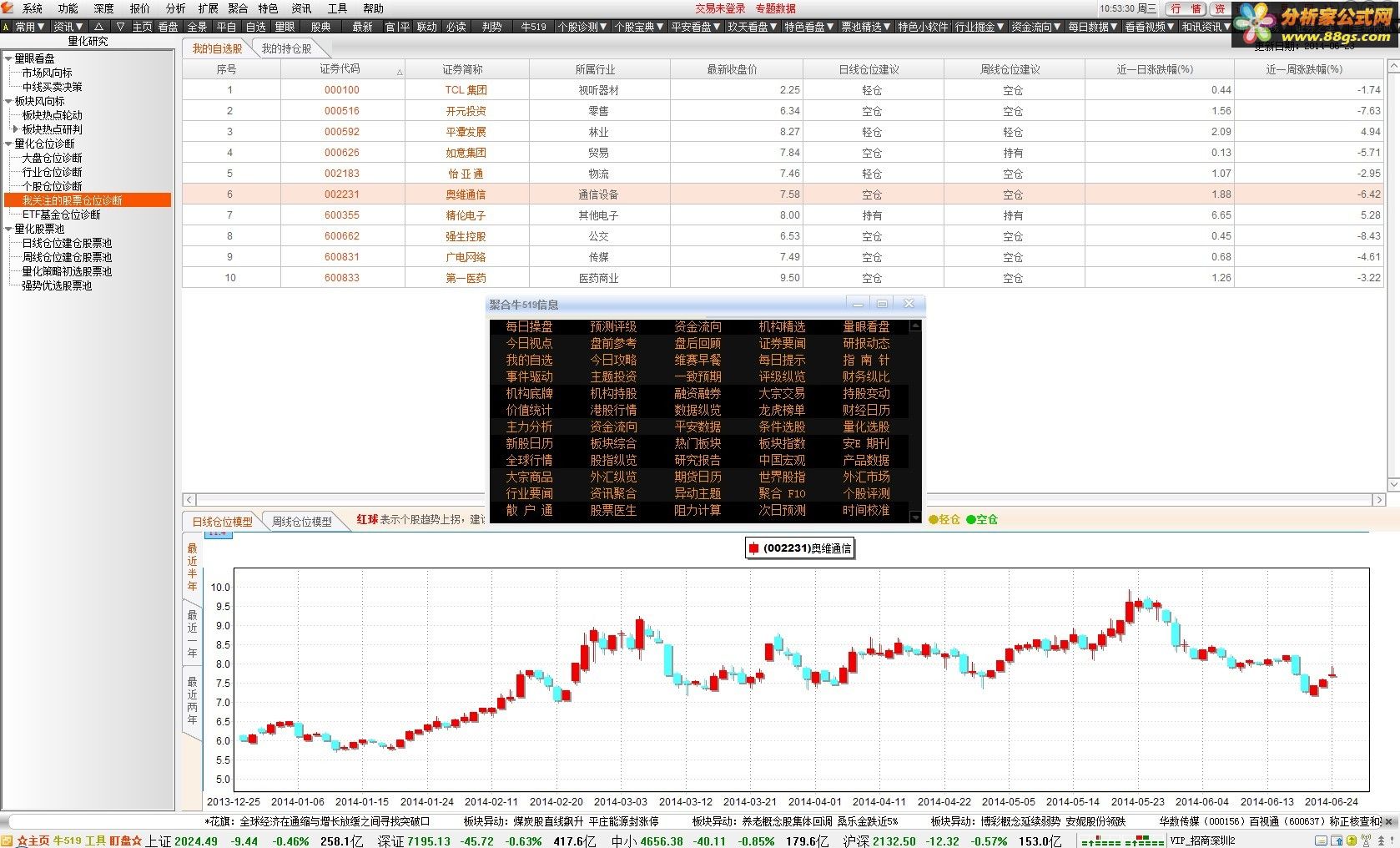Open 每日操盘 in the popup
Viewport: 1400px width, 848px height.
click(x=529, y=326)
